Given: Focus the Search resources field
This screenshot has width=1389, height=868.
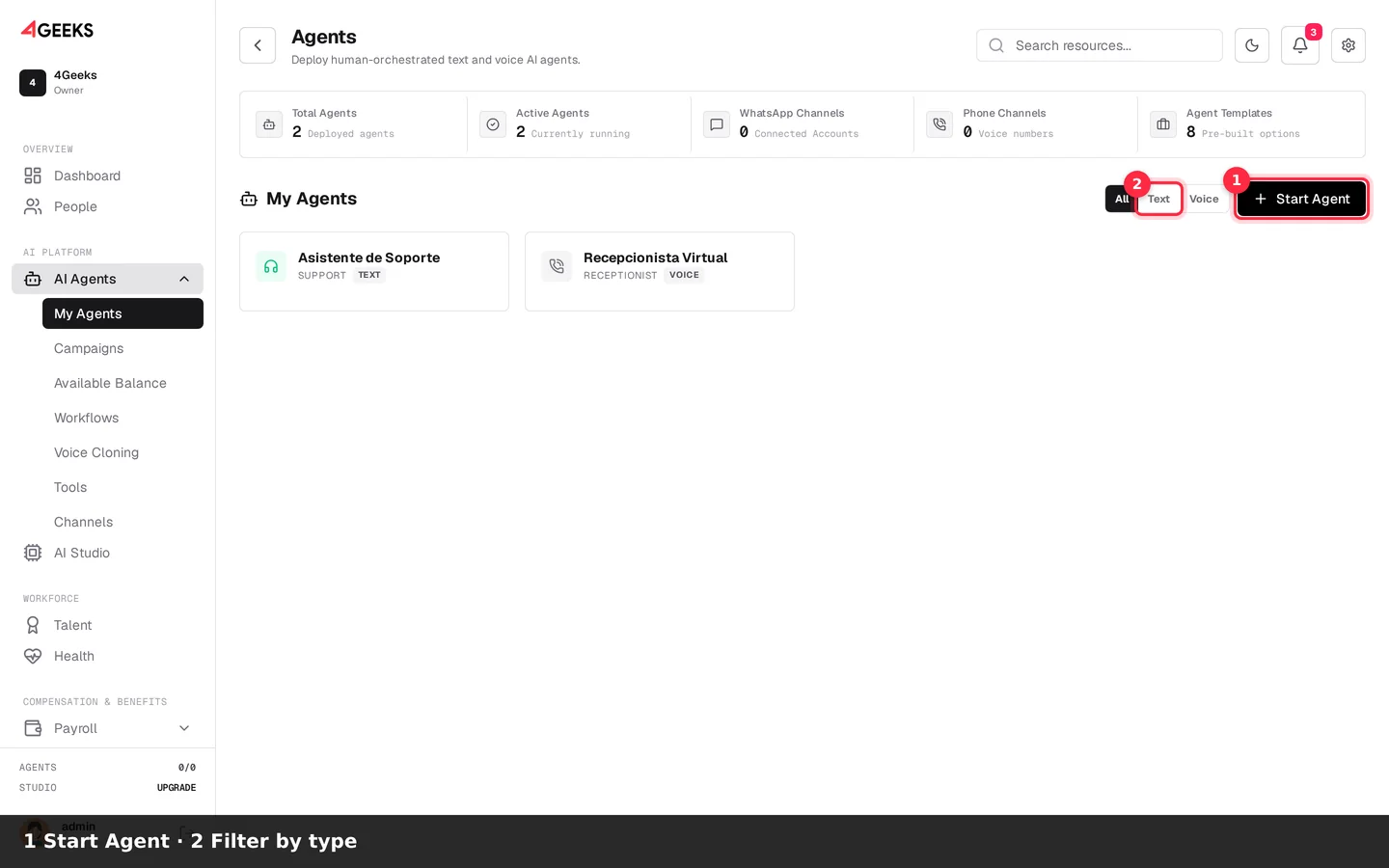Looking at the screenshot, I should pos(1100,45).
